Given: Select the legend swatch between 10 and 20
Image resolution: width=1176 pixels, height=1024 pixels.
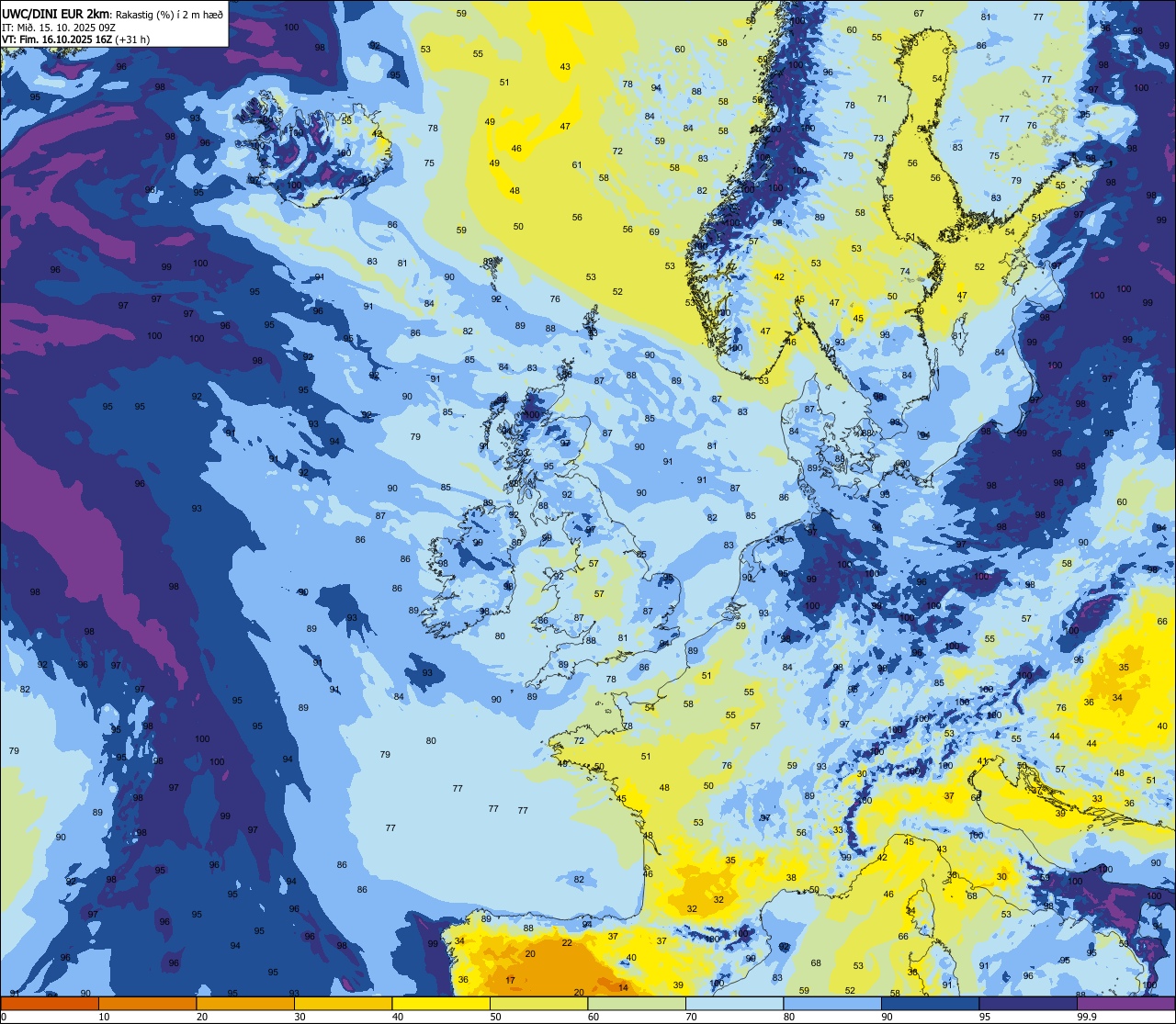Looking at the screenshot, I should click(x=147, y=1003).
